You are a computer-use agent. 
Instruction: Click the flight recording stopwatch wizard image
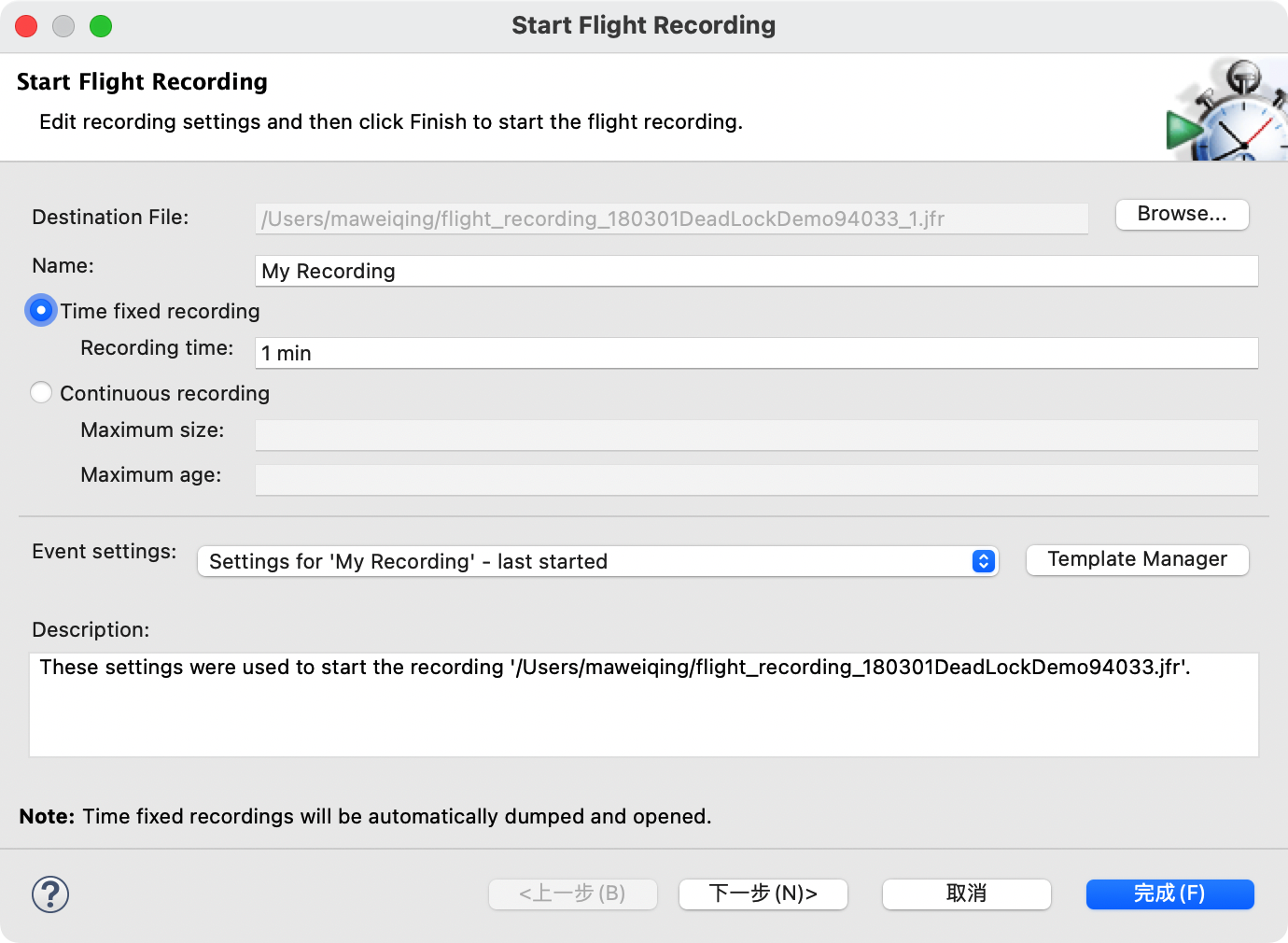pos(1226,112)
